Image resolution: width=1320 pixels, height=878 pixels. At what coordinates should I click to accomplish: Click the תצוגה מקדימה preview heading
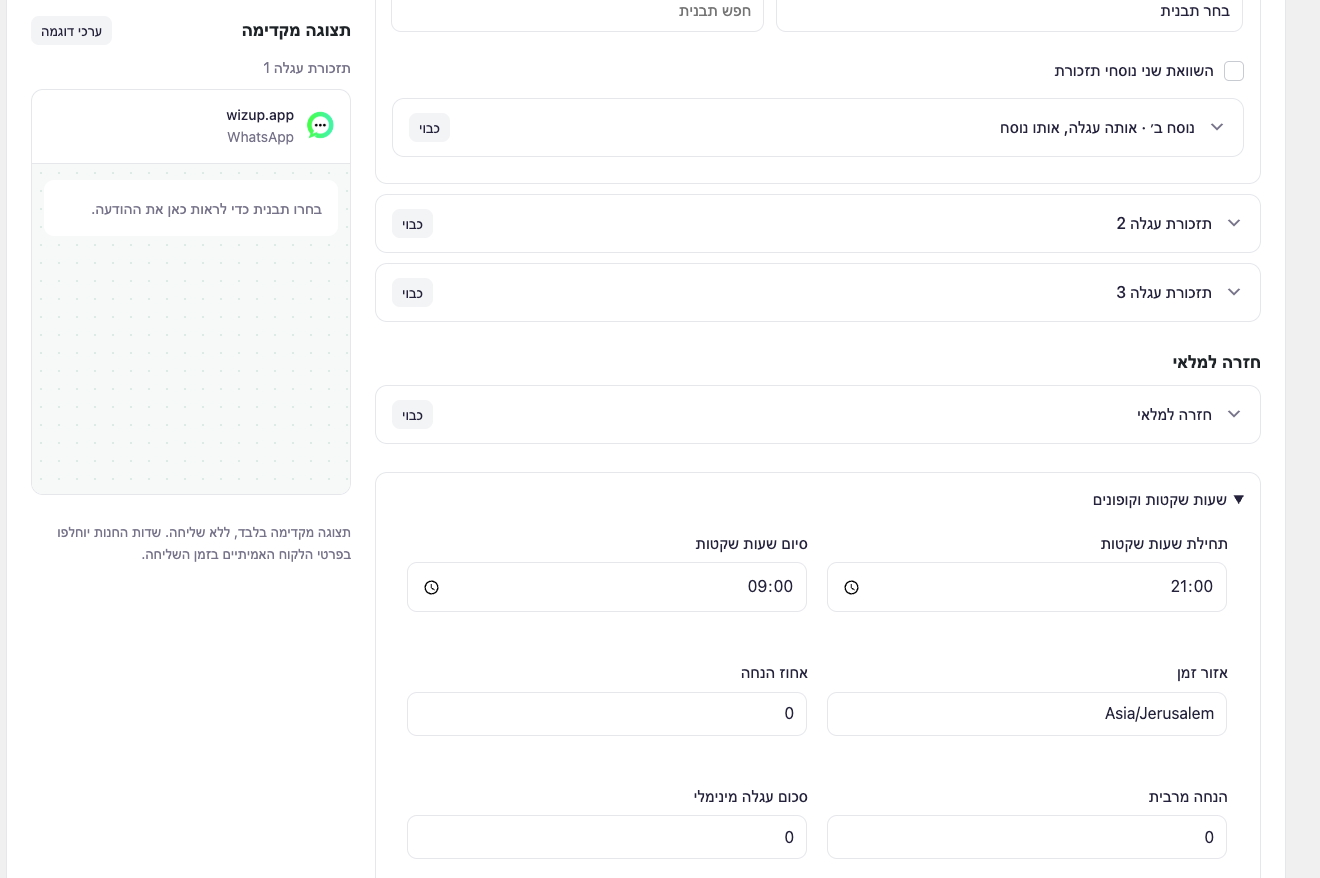coord(296,30)
